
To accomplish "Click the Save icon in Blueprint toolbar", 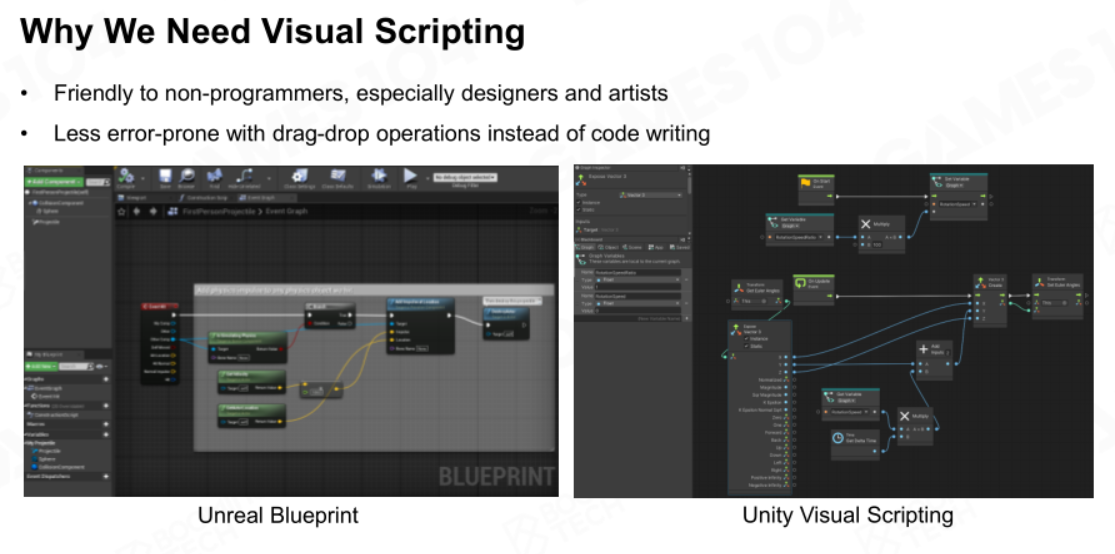I will pyautogui.click(x=165, y=176).
